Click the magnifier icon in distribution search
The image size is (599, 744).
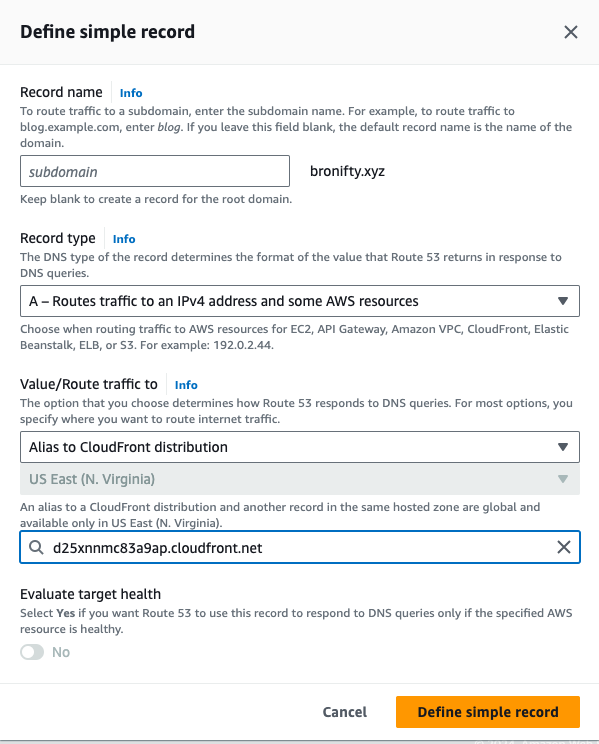pyautogui.click(x=36, y=547)
